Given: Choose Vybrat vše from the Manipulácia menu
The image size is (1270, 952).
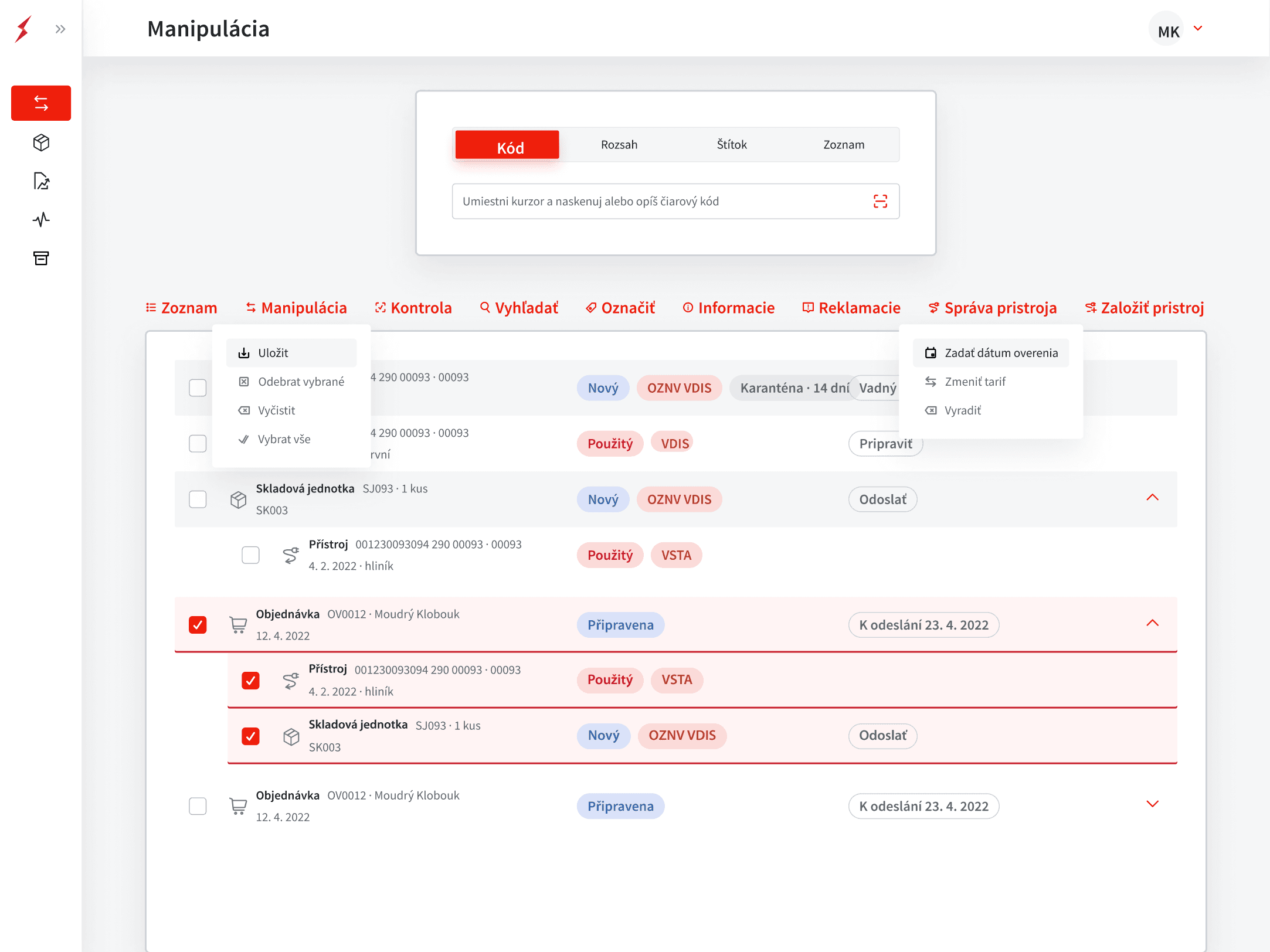Looking at the screenshot, I should [284, 438].
